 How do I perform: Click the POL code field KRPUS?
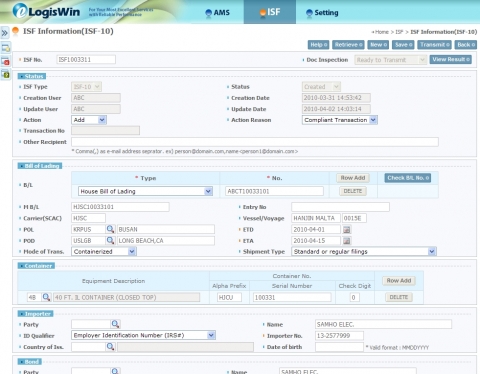[x=88, y=229]
